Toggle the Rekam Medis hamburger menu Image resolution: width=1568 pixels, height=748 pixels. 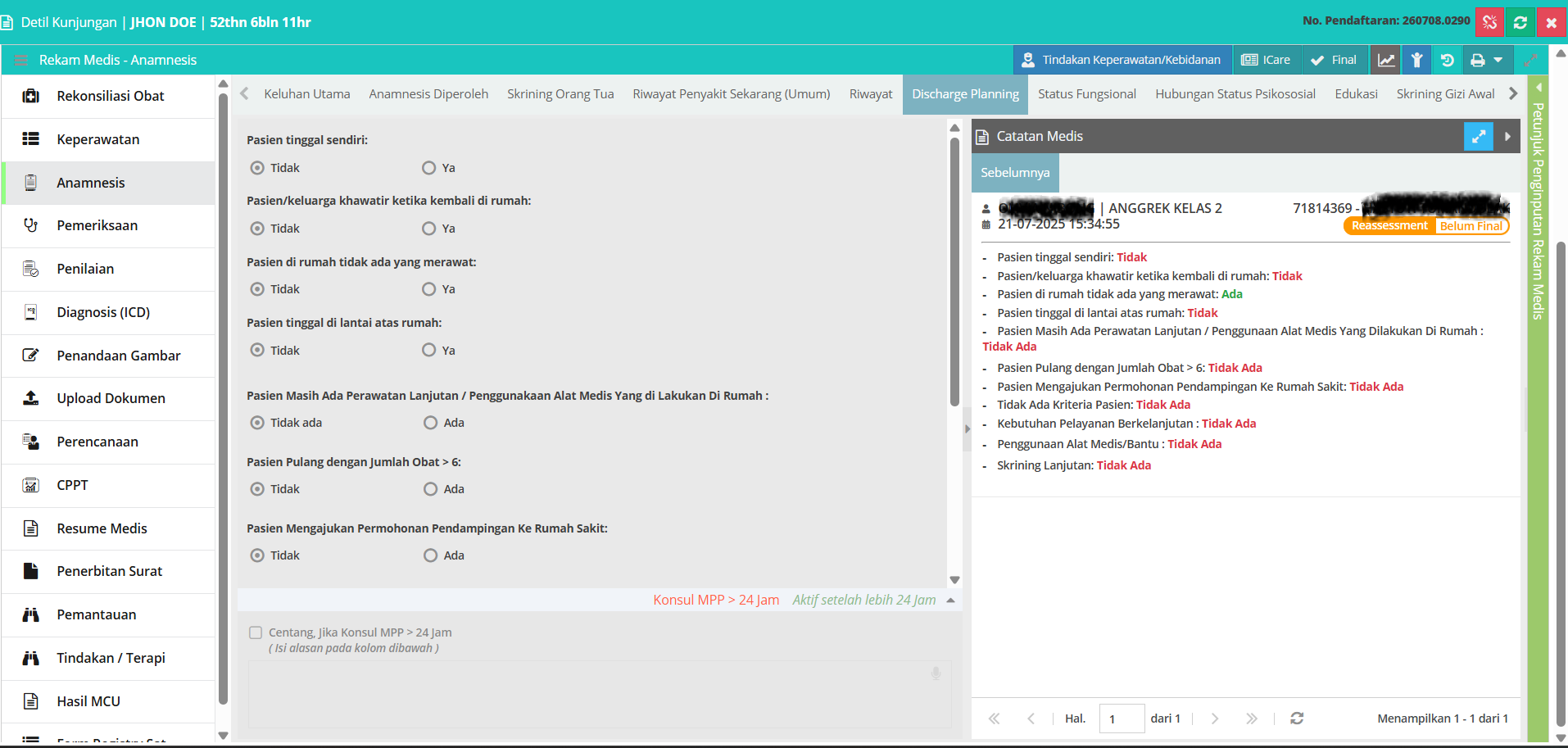(x=21, y=60)
